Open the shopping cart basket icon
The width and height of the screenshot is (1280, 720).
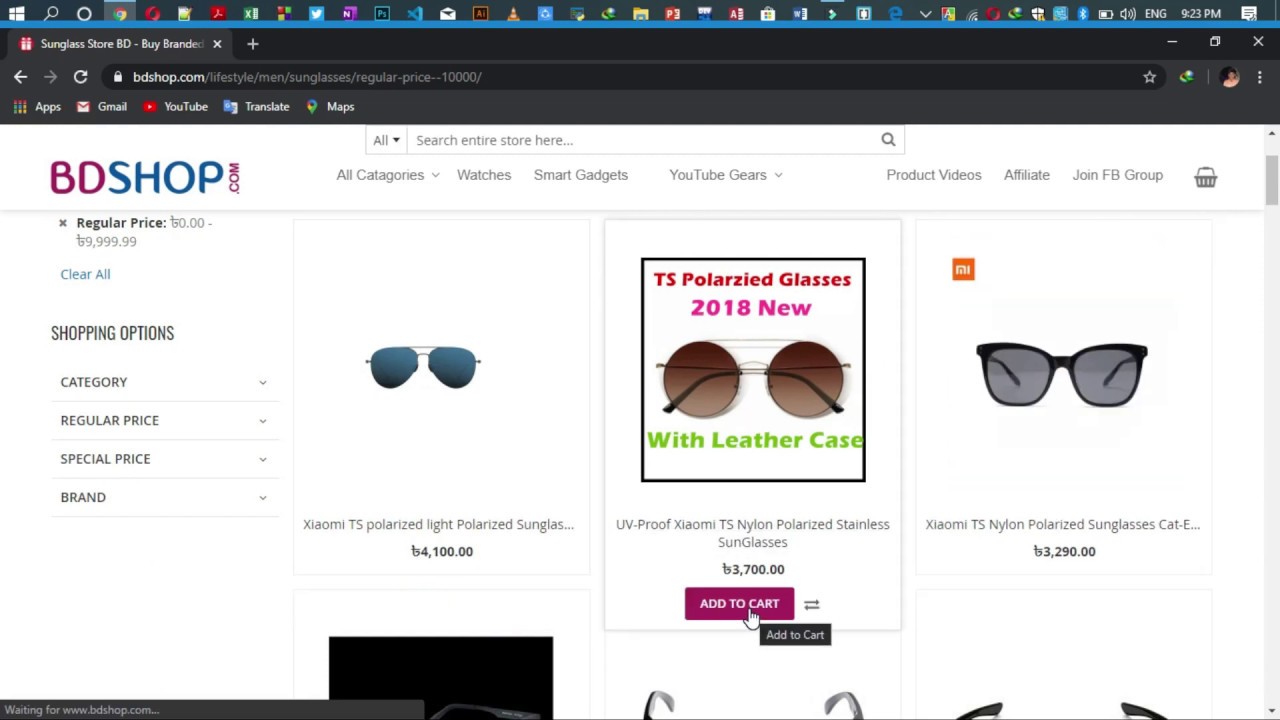1206,177
